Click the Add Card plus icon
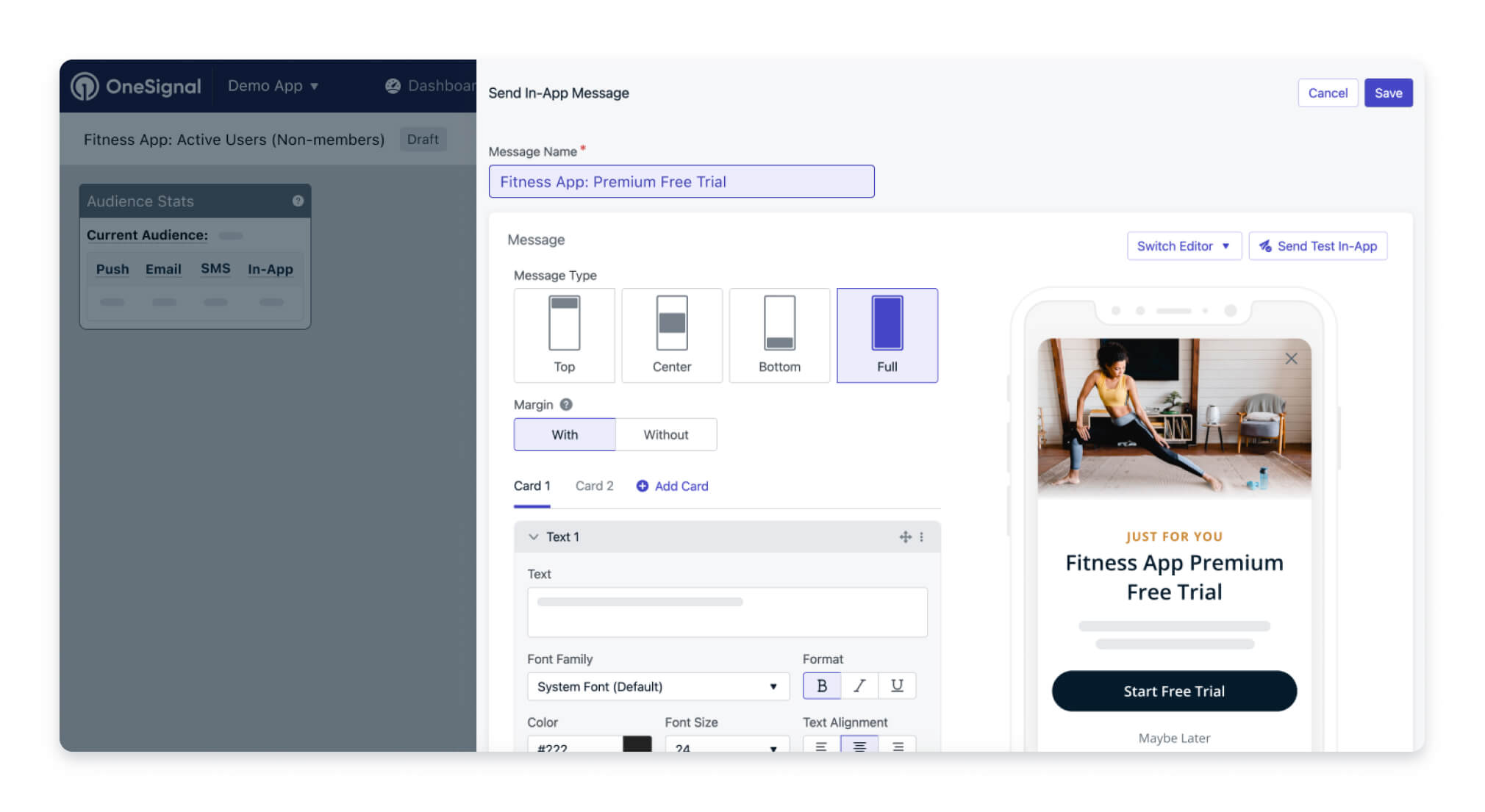The image size is (1485, 812). [x=642, y=486]
